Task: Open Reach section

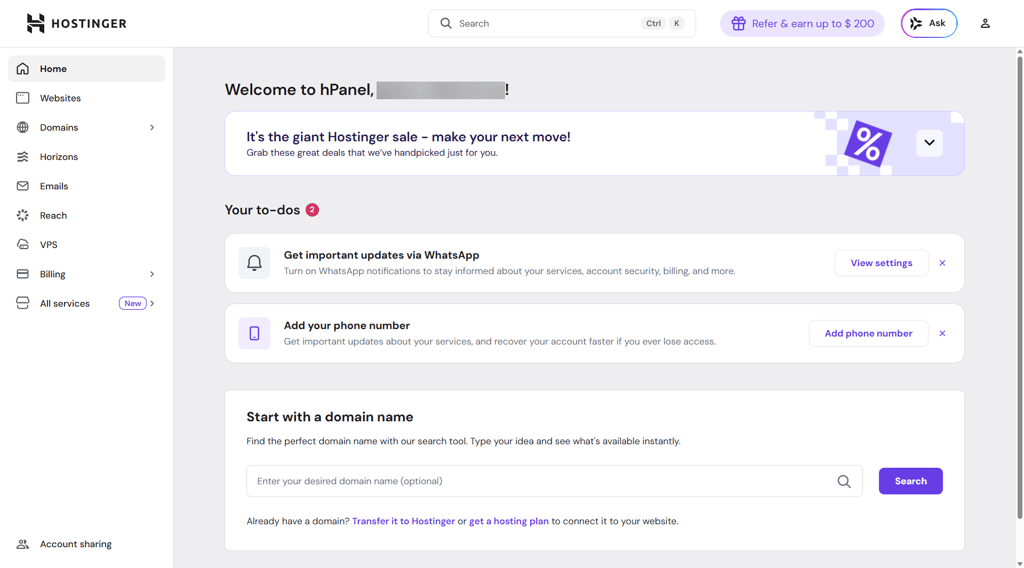Action: click(x=86, y=215)
